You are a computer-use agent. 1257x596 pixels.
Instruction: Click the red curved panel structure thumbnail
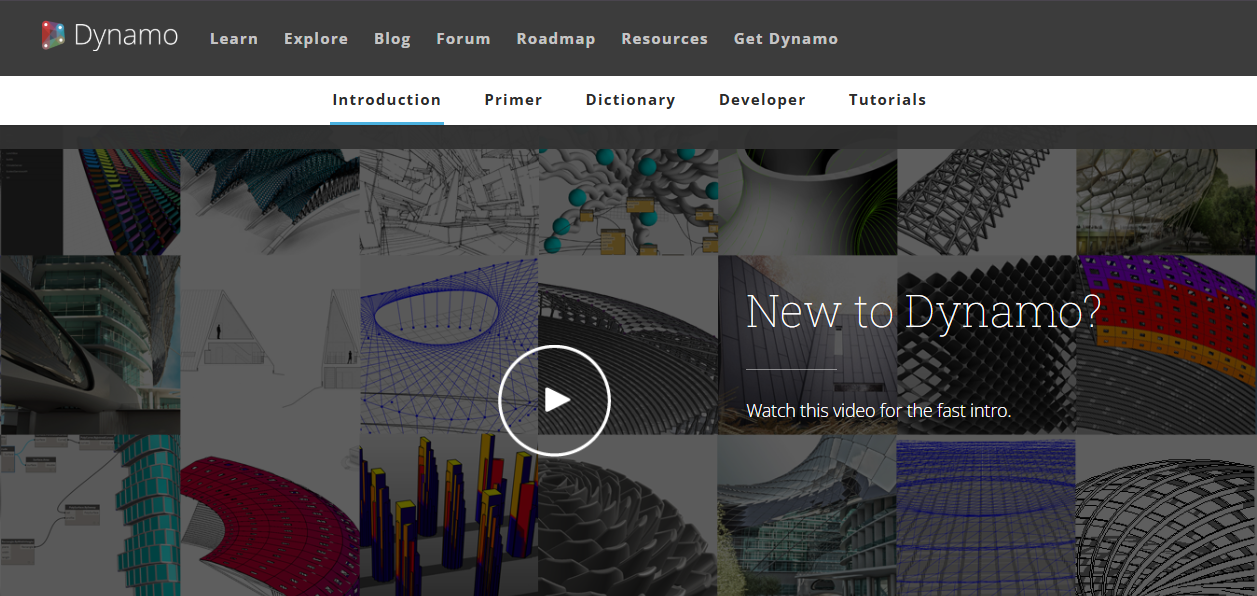click(x=270, y=515)
